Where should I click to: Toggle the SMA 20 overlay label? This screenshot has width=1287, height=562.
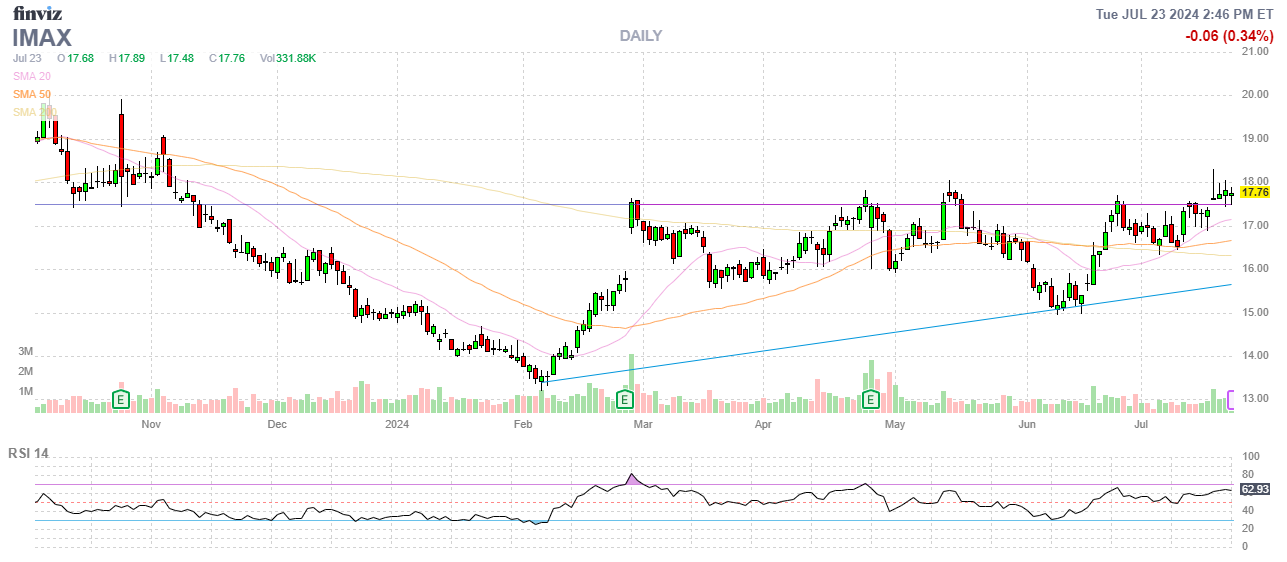click(x=31, y=76)
